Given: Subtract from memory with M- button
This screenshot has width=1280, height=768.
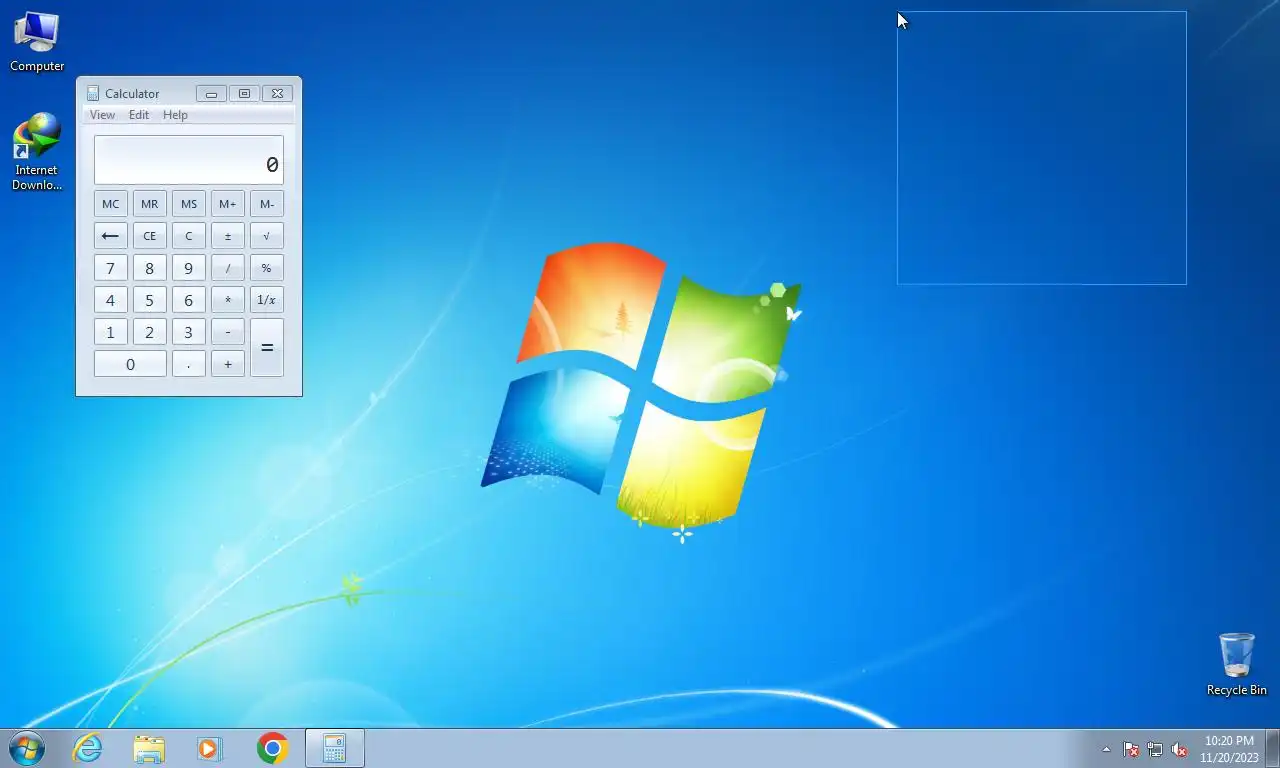Looking at the screenshot, I should pyautogui.click(x=267, y=204).
